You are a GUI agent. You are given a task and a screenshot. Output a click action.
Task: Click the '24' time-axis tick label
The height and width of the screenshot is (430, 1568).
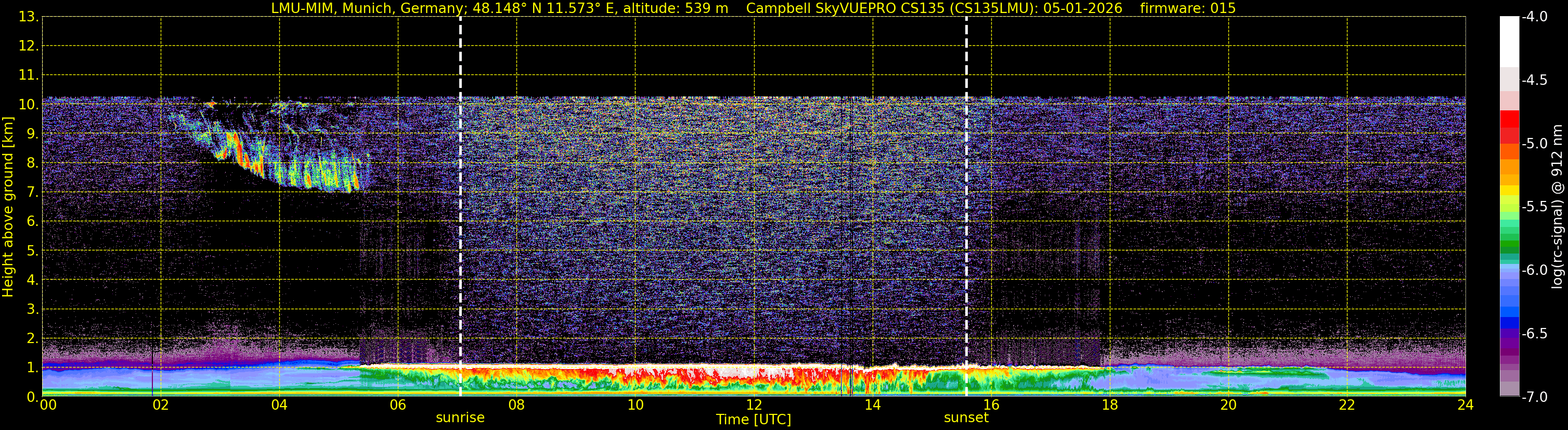coord(1466,405)
